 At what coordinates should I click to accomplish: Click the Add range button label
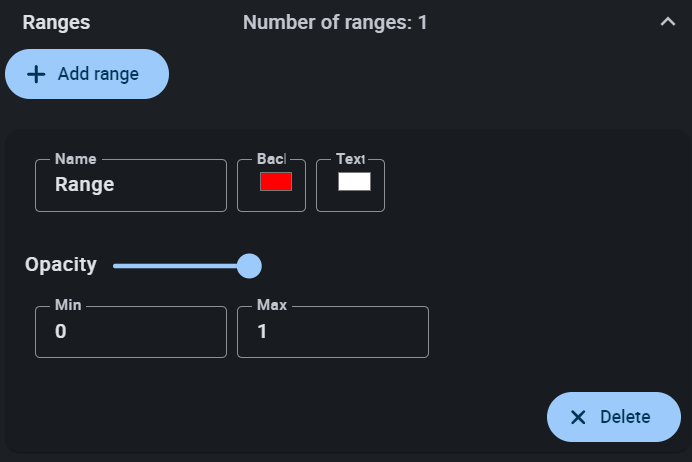tap(98, 74)
